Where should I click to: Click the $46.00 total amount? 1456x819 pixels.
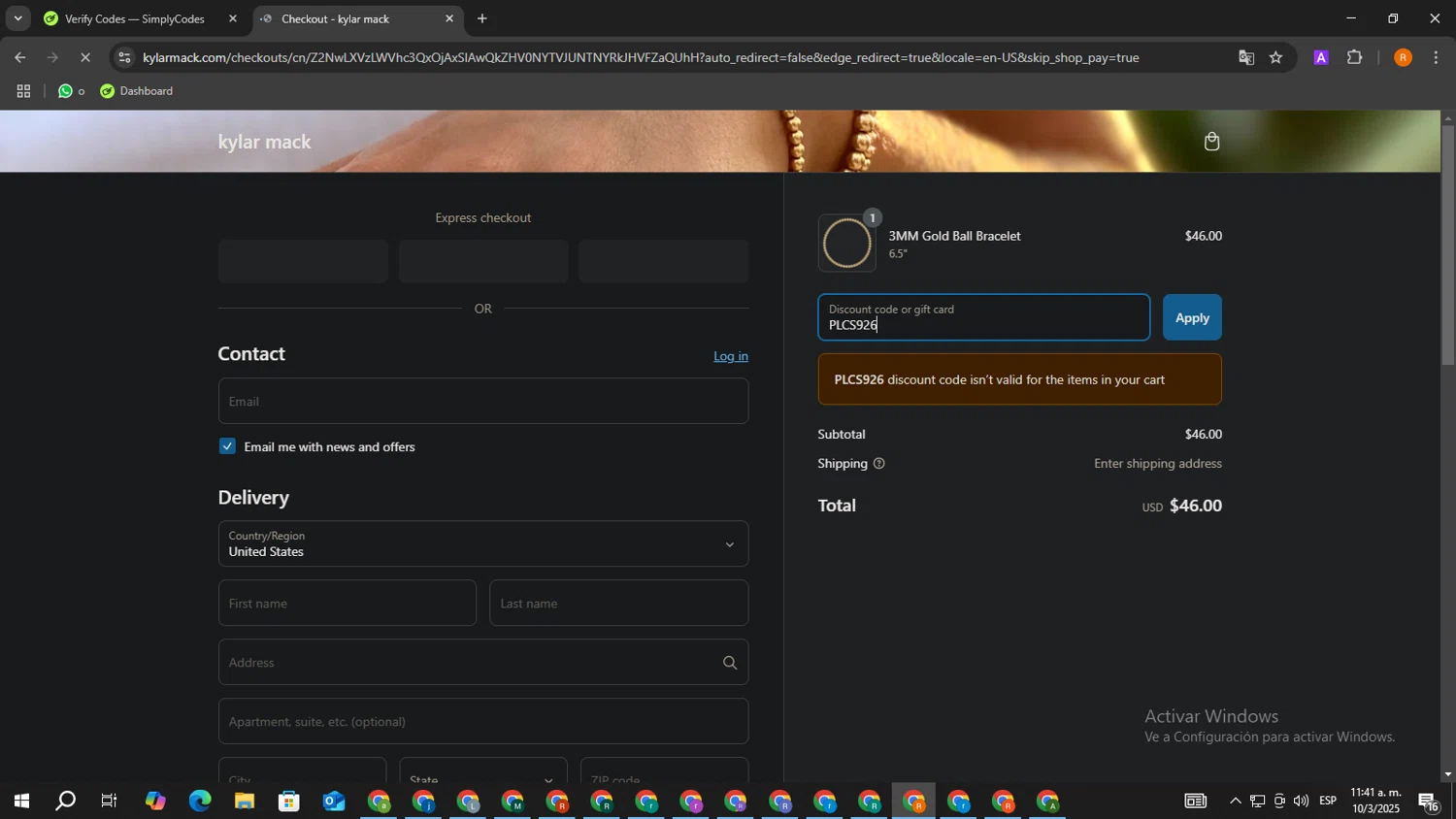(x=1196, y=506)
